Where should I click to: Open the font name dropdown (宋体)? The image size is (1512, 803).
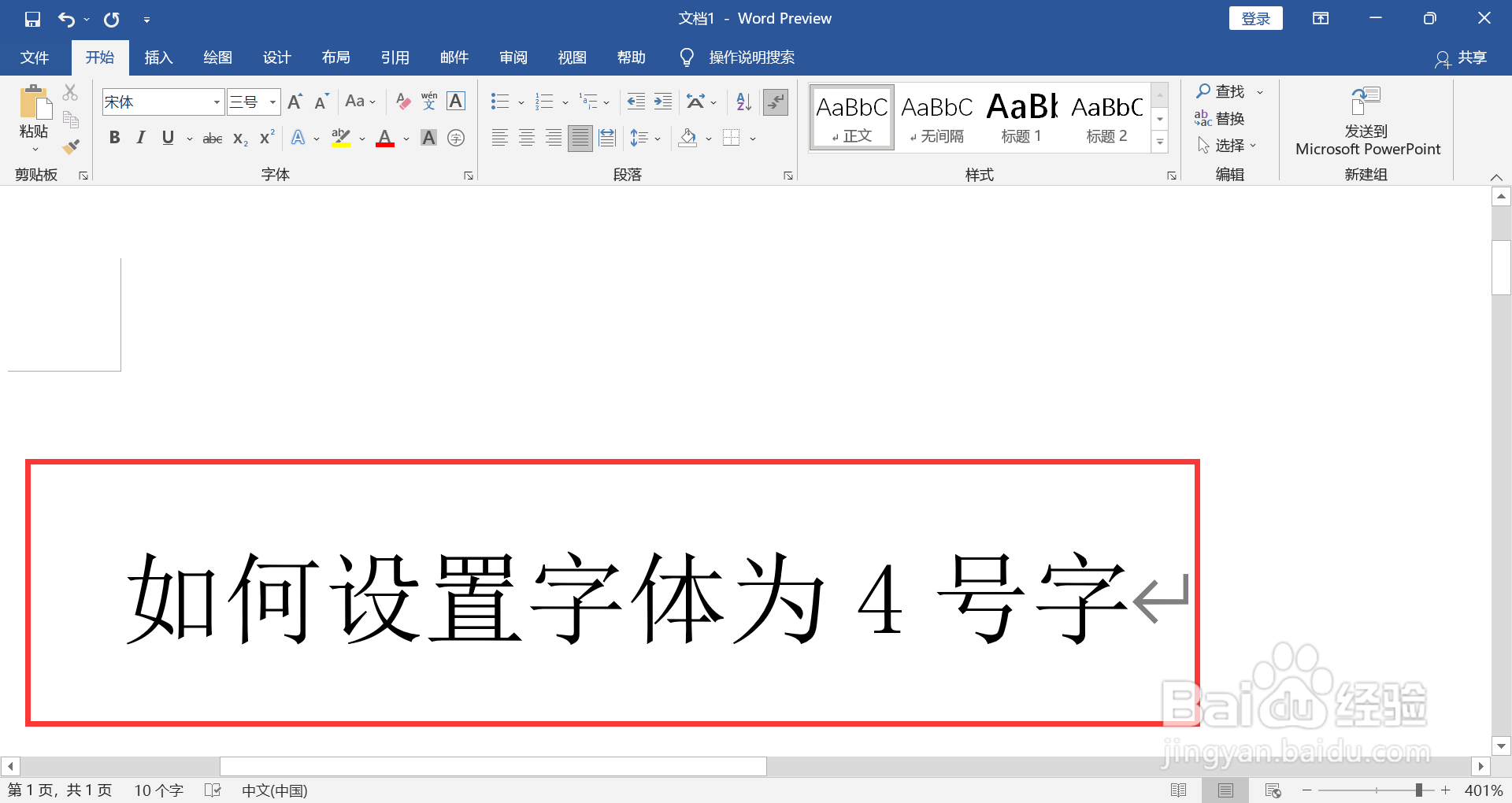pos(217,102)
